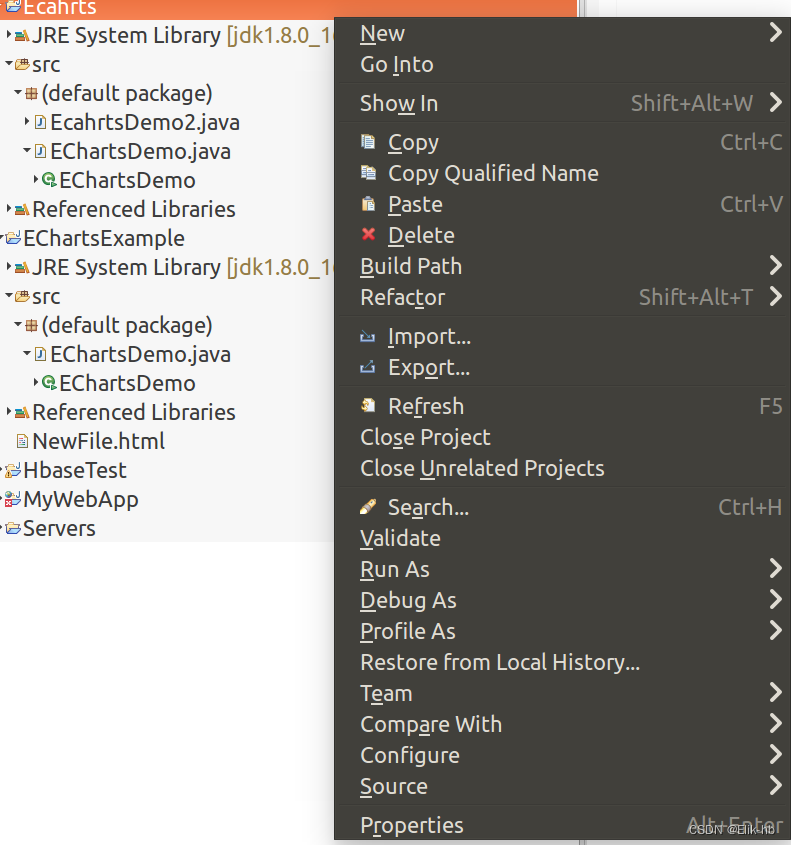Open Properties from the context menu
791x845 pixels.
(x=411, y=825)
